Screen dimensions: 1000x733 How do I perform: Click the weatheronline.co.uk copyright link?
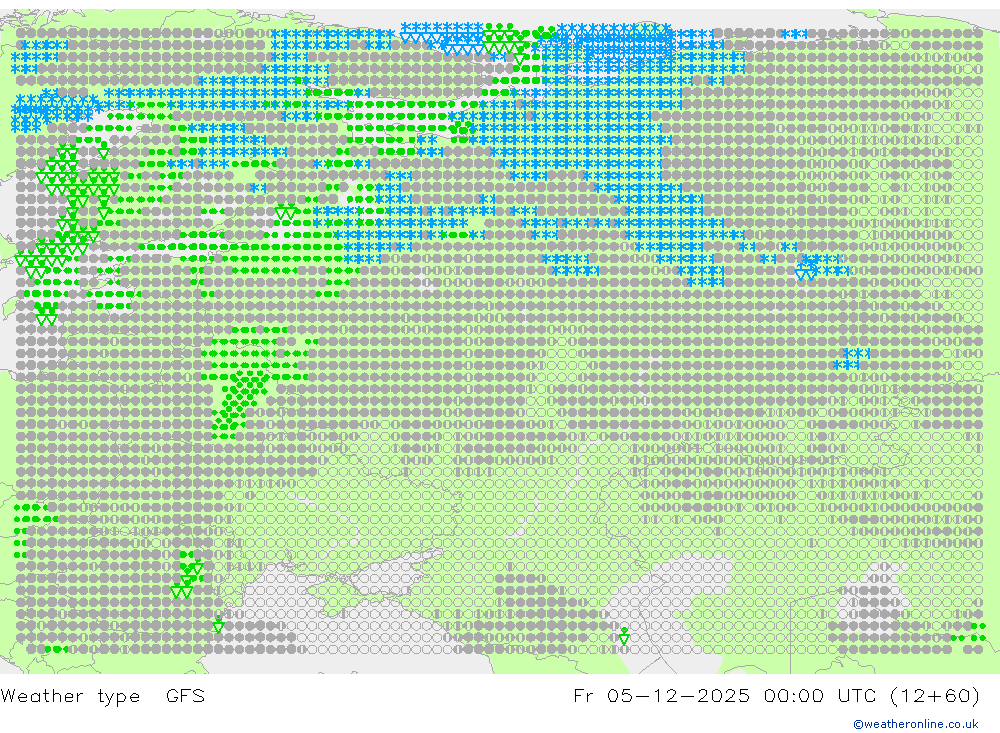coord(916,724)
